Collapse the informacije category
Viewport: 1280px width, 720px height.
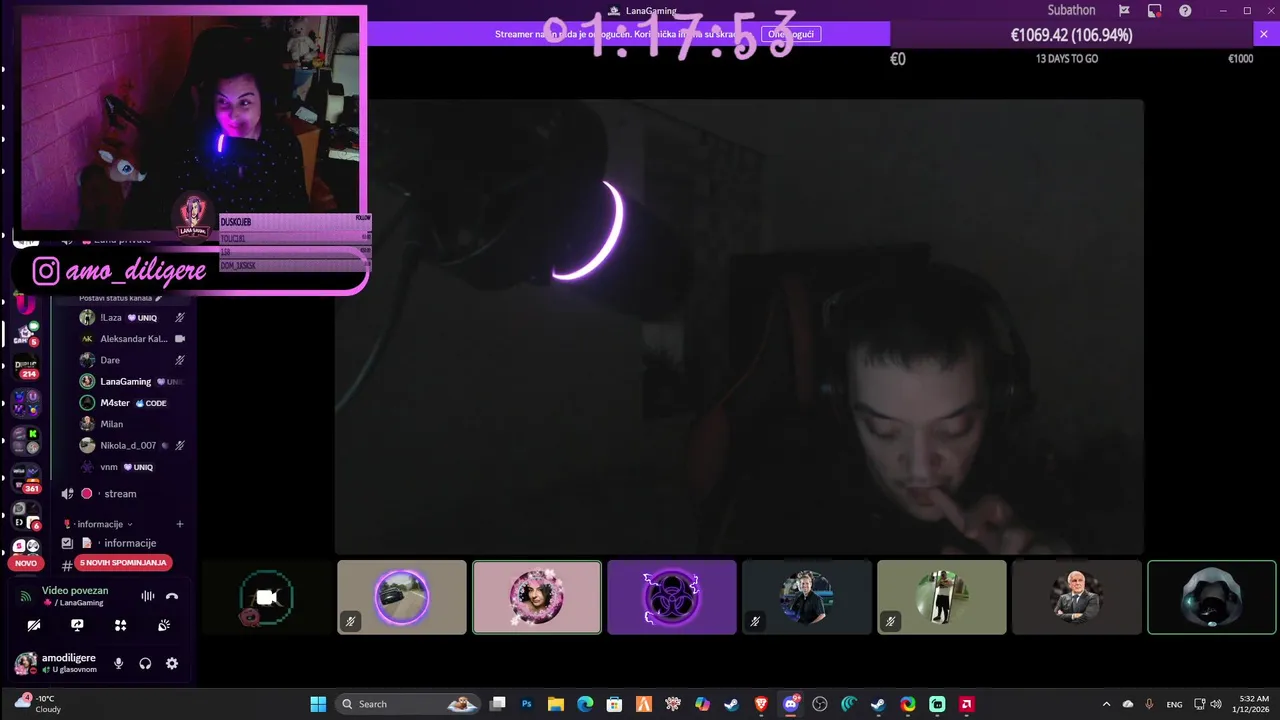click(99, 524)
